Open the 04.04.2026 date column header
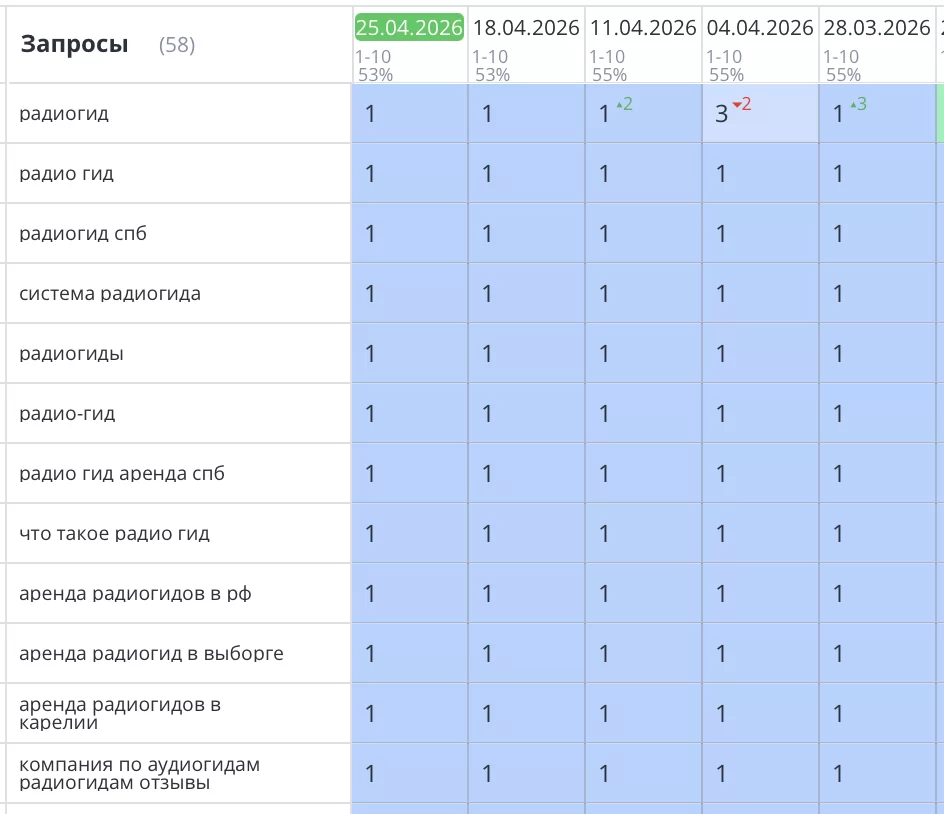Screen dimensions: 944x814 [x=760, y=28]
